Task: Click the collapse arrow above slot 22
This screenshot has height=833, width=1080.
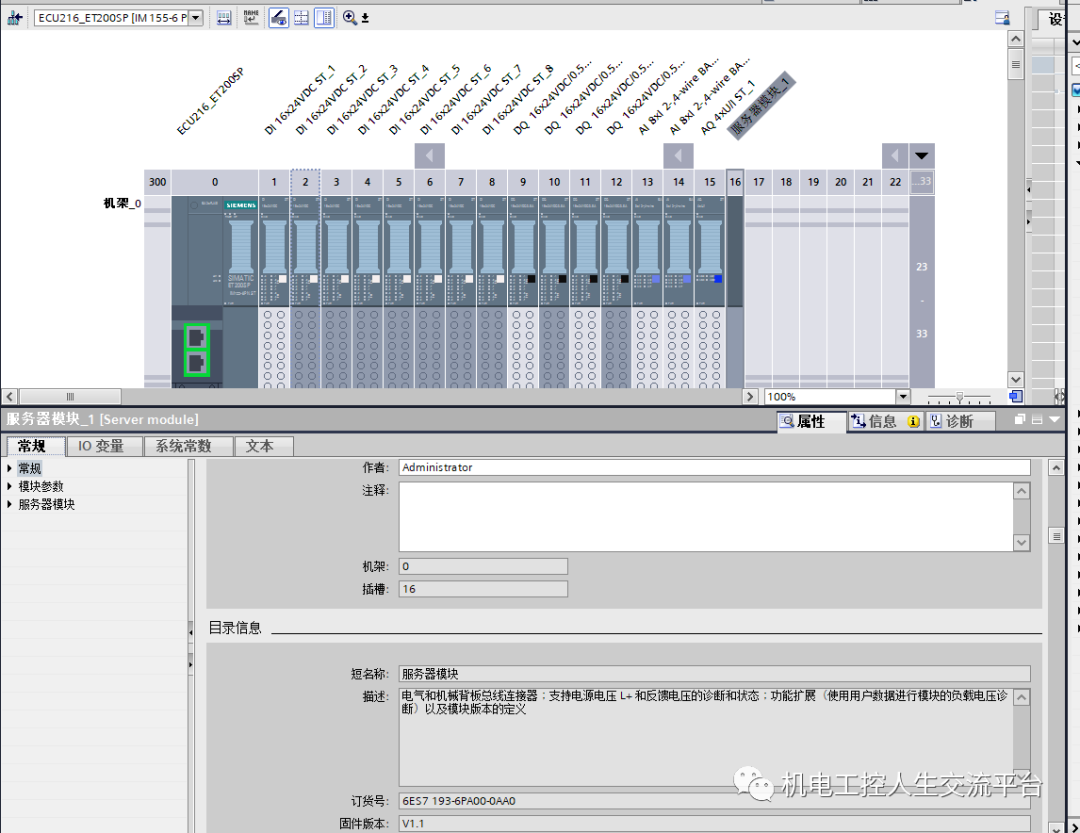Action: (895, 156)
